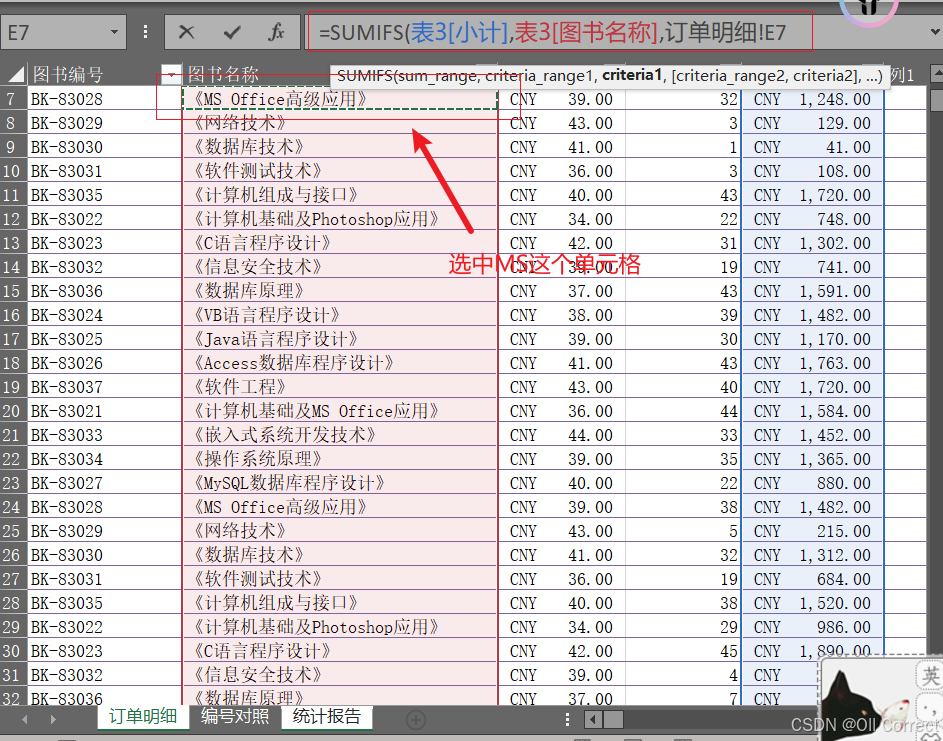Click horizontal scrollbar left arrow
Screen dimensions: 943x741
click(x=593, y=719)
